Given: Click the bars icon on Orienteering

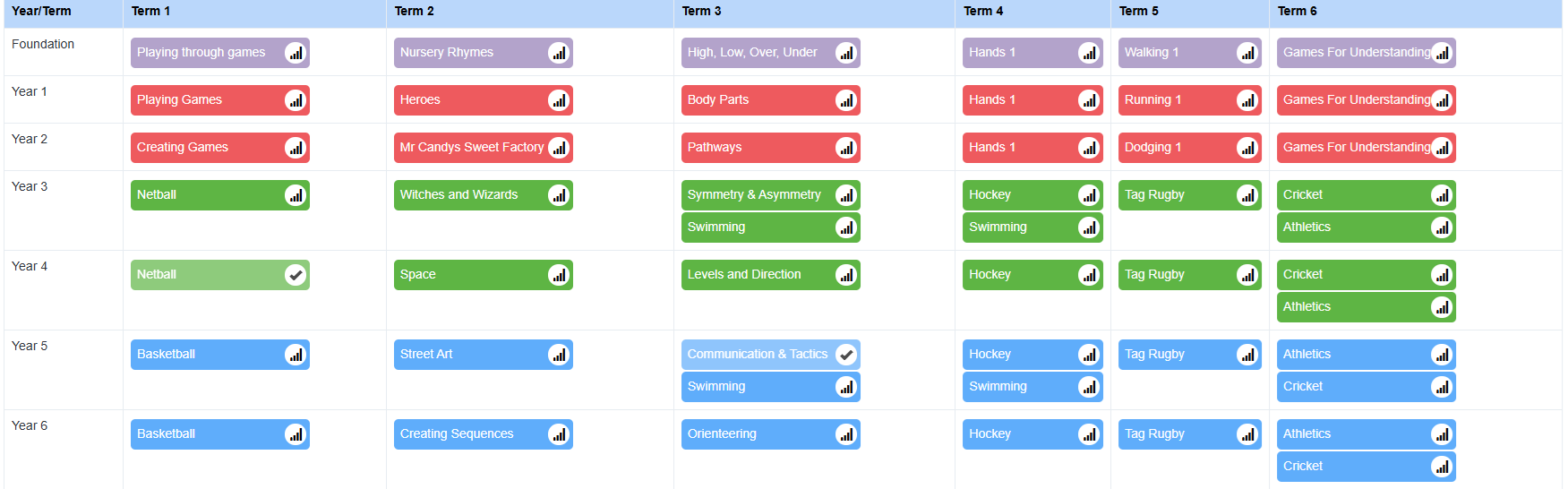Looking at the screenshot, I should tap(846, 434).
